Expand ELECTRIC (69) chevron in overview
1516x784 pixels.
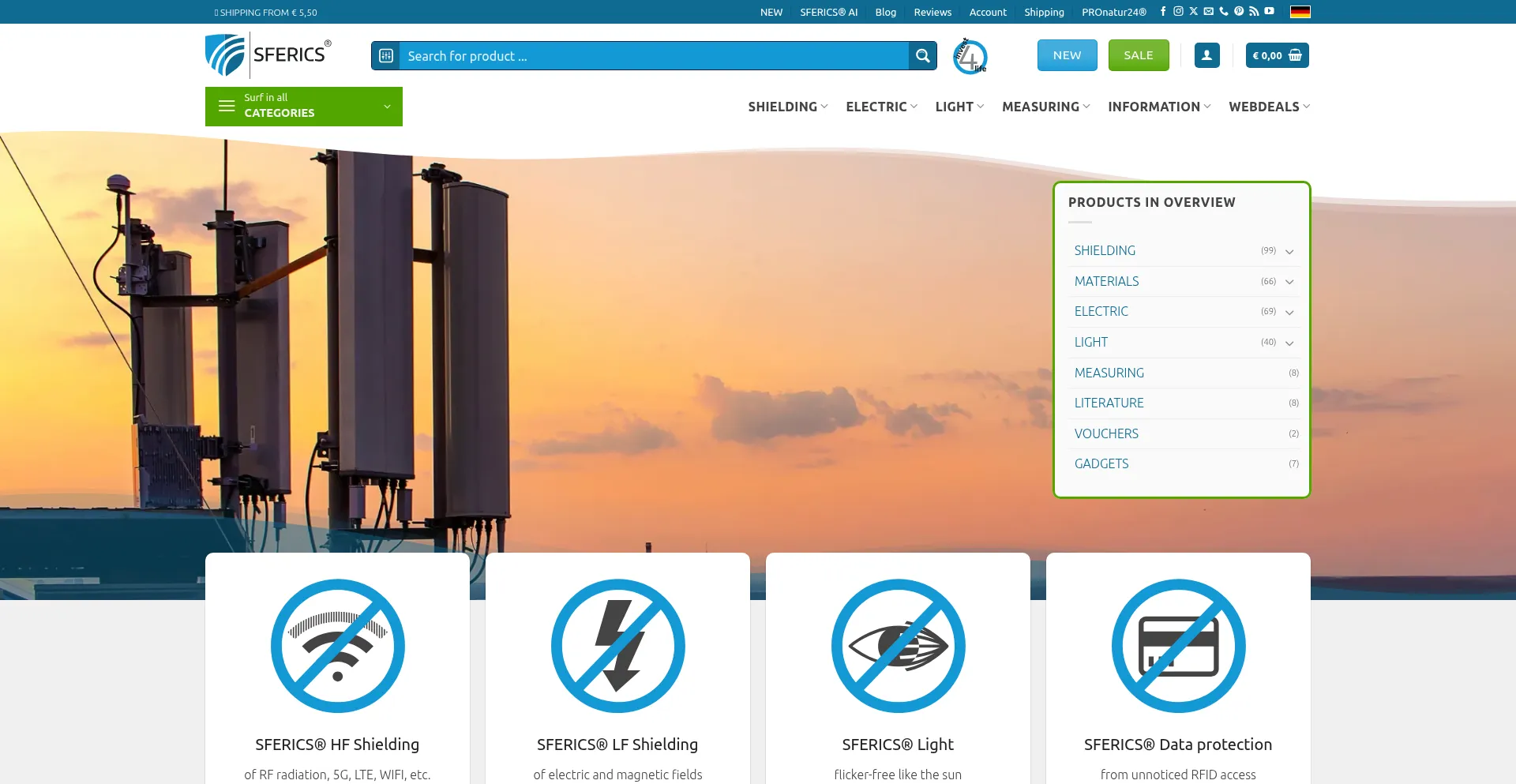tap(1289, 313)
